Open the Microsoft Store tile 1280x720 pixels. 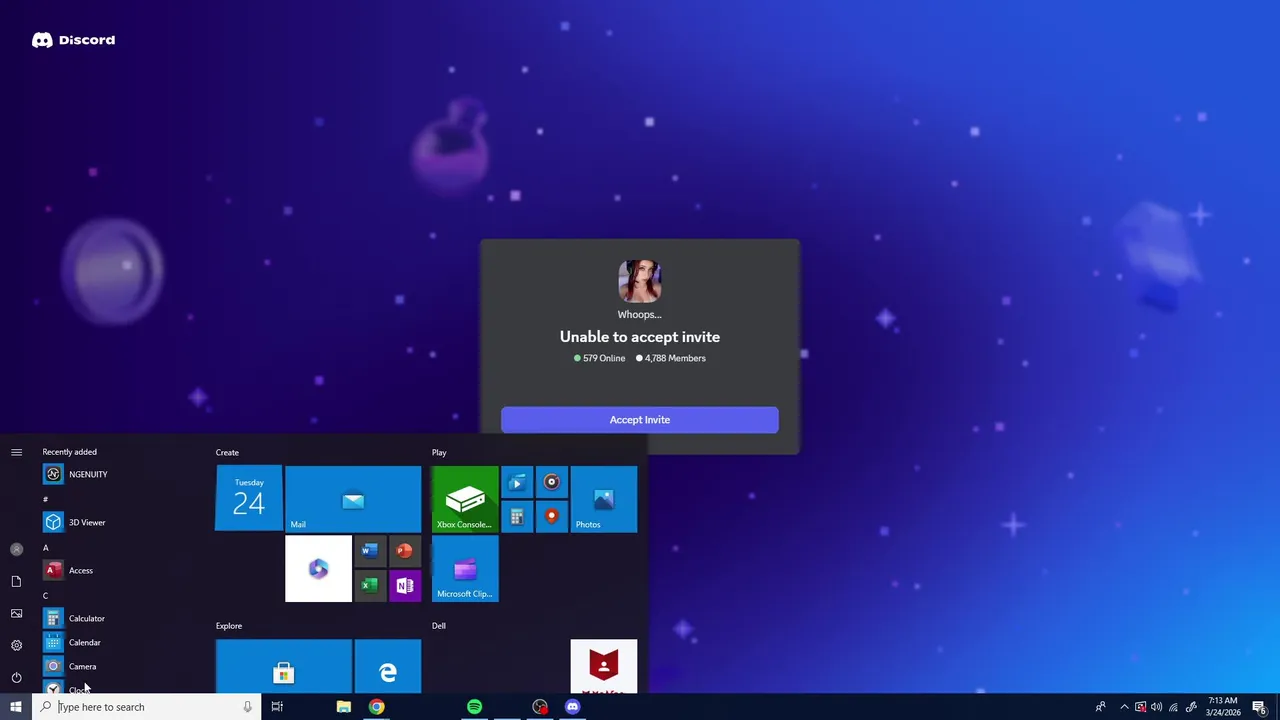click(284, 666)
